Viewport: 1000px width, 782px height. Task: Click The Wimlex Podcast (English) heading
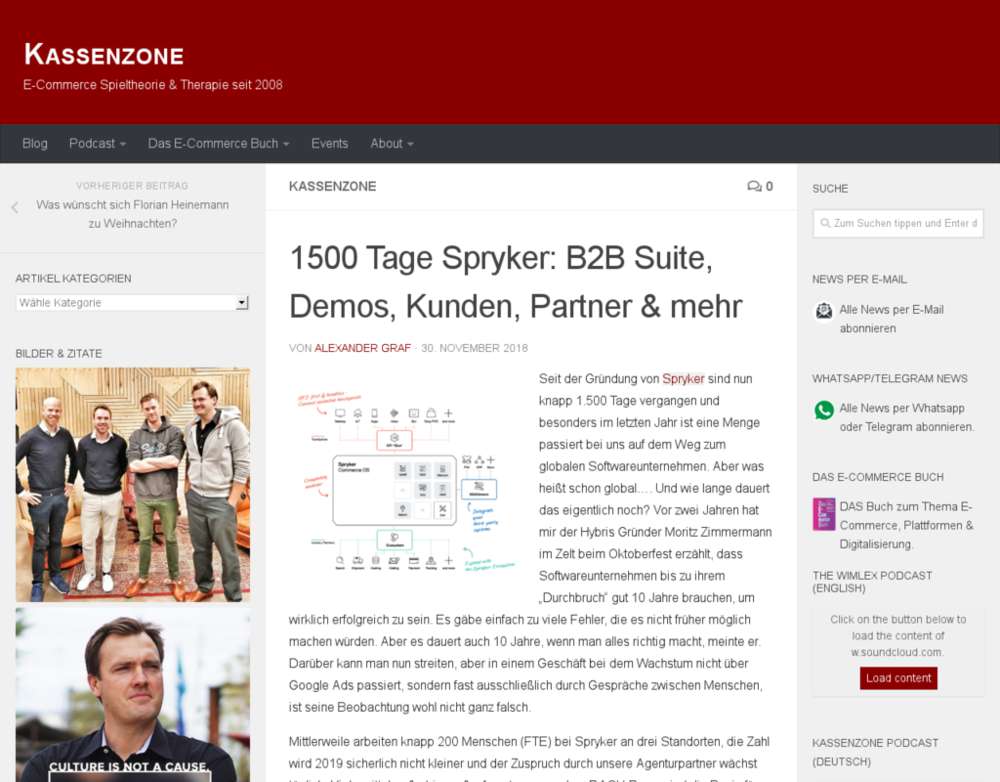(872, 582)
